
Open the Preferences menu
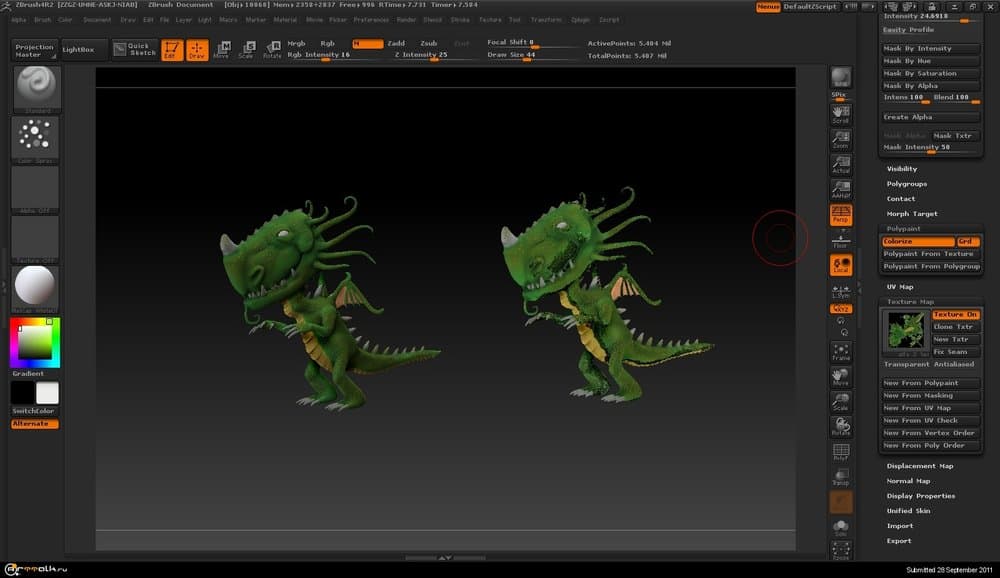[x=371, y=19]
